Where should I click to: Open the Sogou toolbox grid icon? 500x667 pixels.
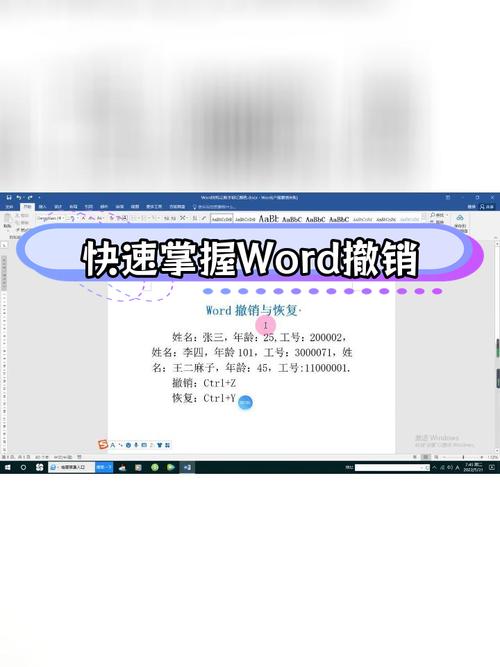pos(167,445)
